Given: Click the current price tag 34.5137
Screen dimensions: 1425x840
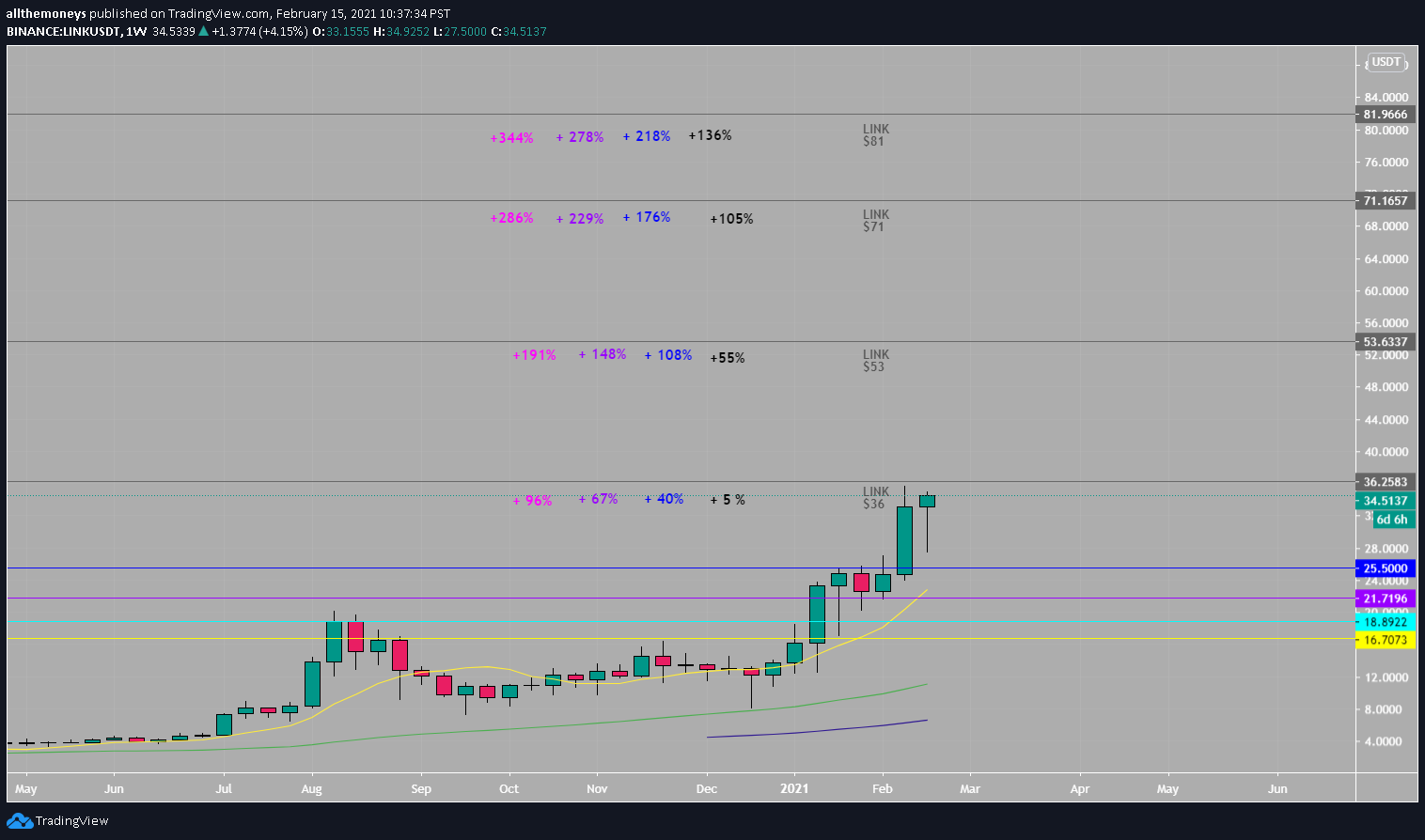Looking at the screenshot, I should pyautogui.click(x=1386, y=501).
